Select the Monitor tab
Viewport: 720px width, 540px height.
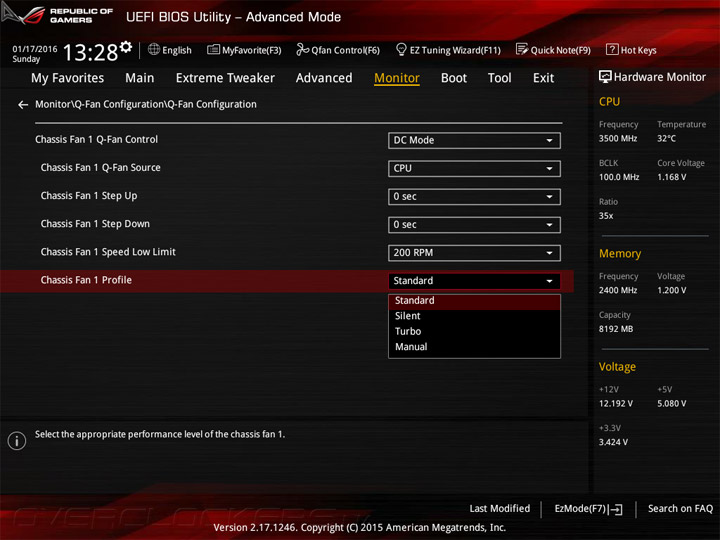397,78
